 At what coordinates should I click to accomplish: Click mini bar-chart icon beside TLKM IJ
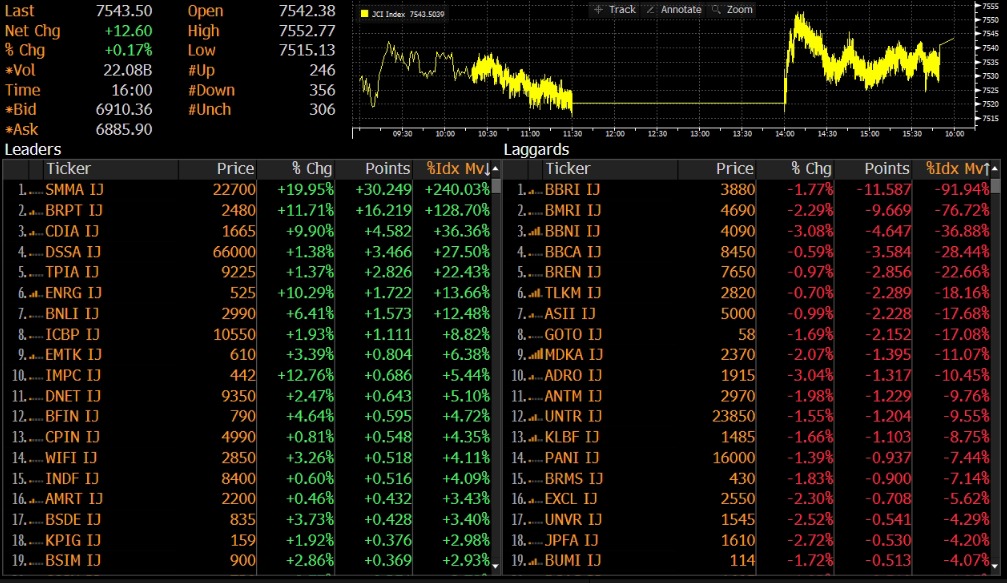536,293
